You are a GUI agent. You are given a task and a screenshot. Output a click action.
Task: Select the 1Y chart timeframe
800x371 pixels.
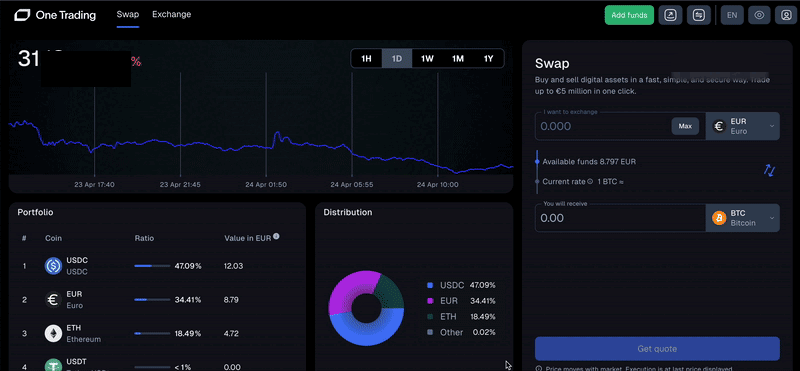click(488, 59)
